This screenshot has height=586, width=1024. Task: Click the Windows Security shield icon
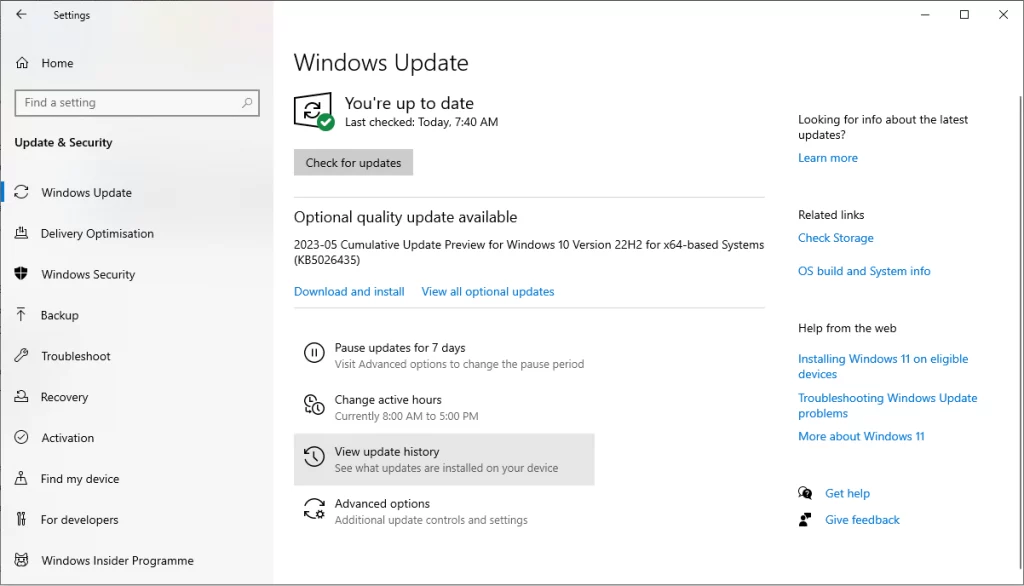tap(22, 274)
